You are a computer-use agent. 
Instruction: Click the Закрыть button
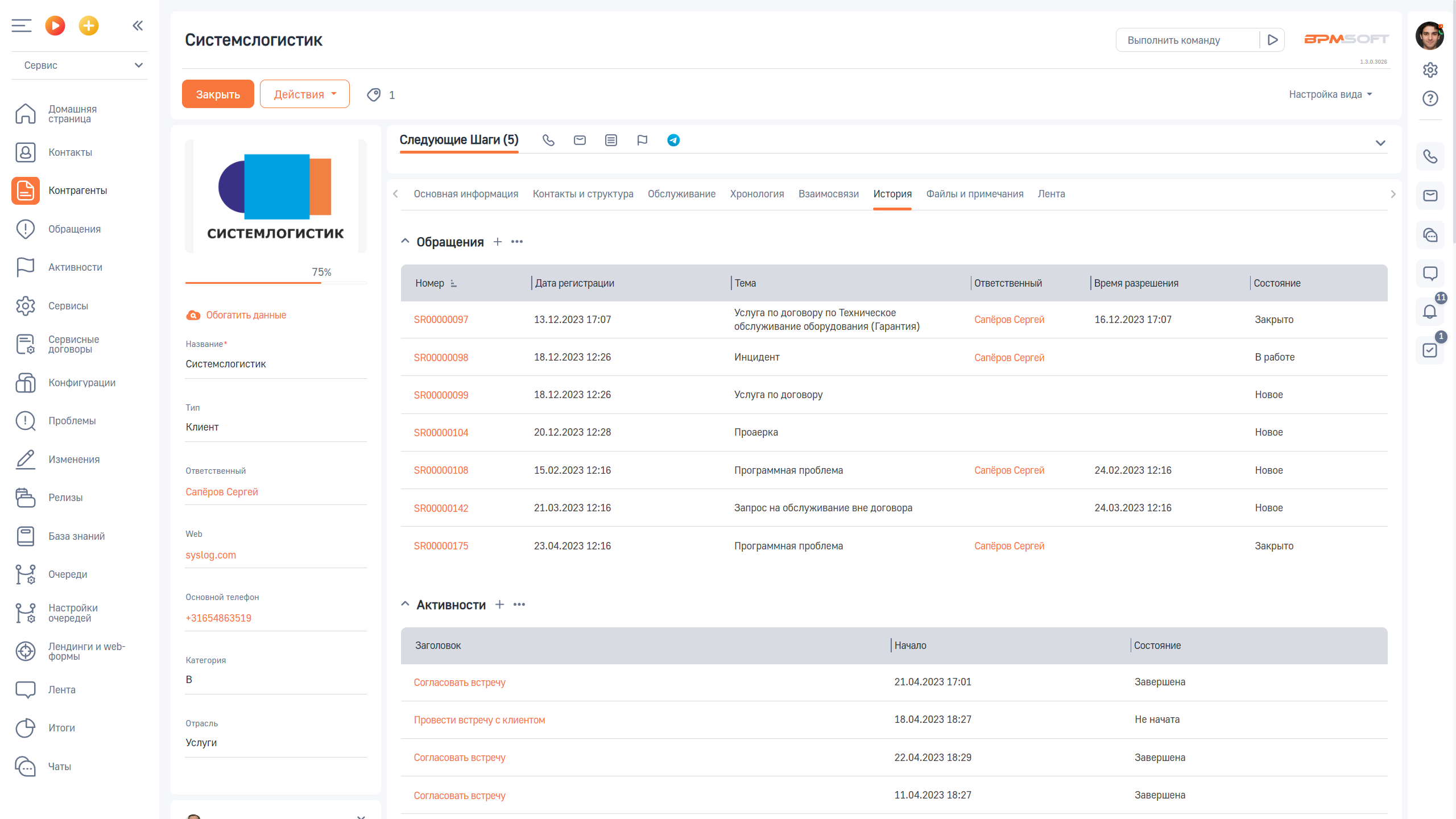point(218,94)
